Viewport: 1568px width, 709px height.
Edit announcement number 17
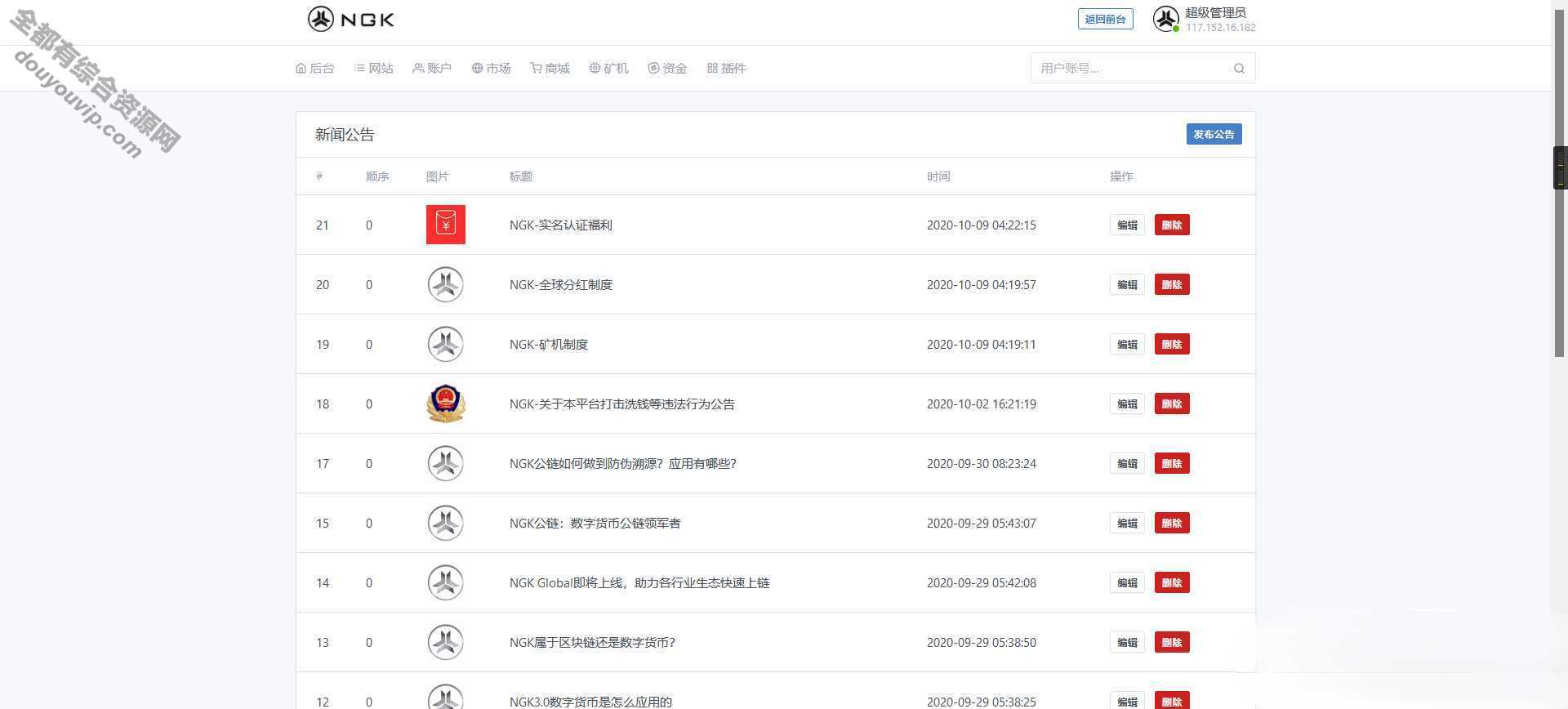click(x=1127, y=463)
